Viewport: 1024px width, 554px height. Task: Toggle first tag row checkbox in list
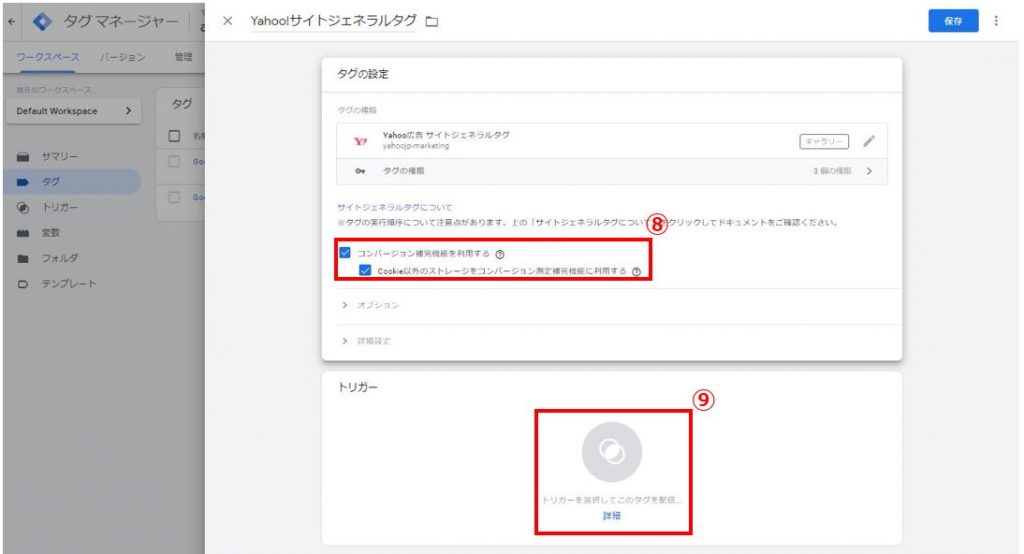(174, 161)
